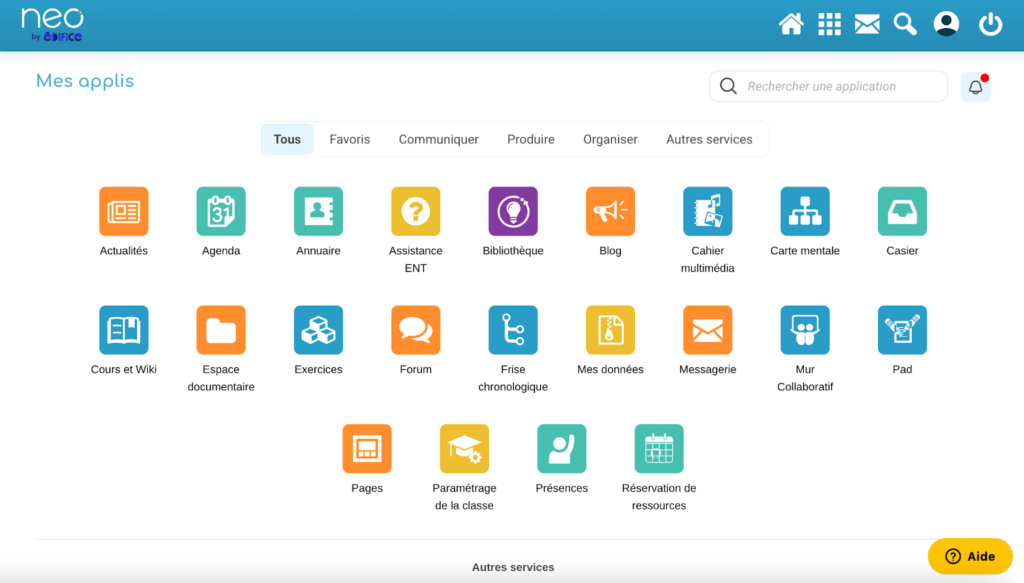Log out with the power icon

coord(990,24)
